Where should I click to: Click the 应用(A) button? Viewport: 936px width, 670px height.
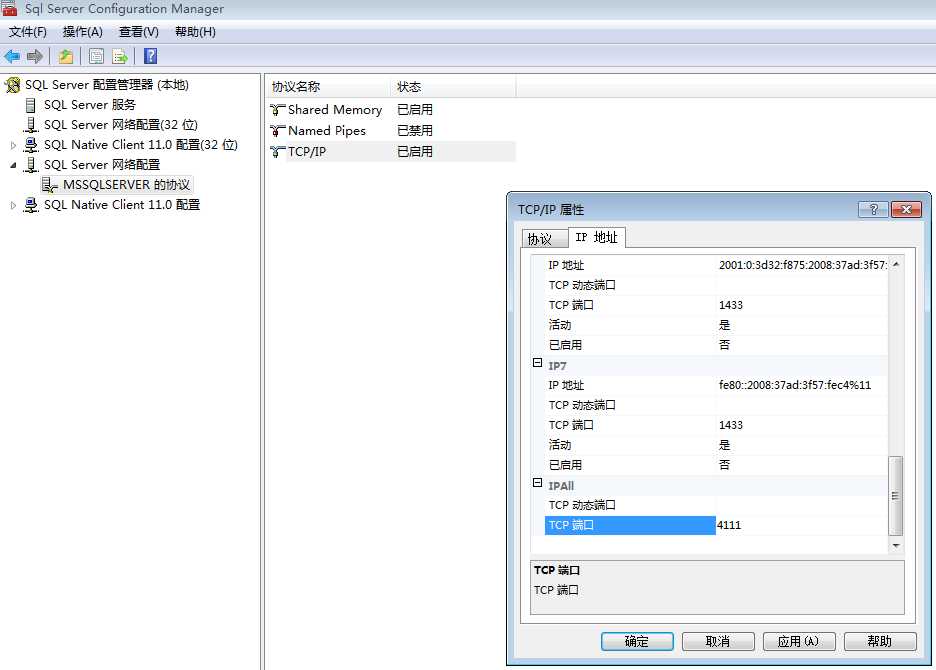click(x=799, y=642)
